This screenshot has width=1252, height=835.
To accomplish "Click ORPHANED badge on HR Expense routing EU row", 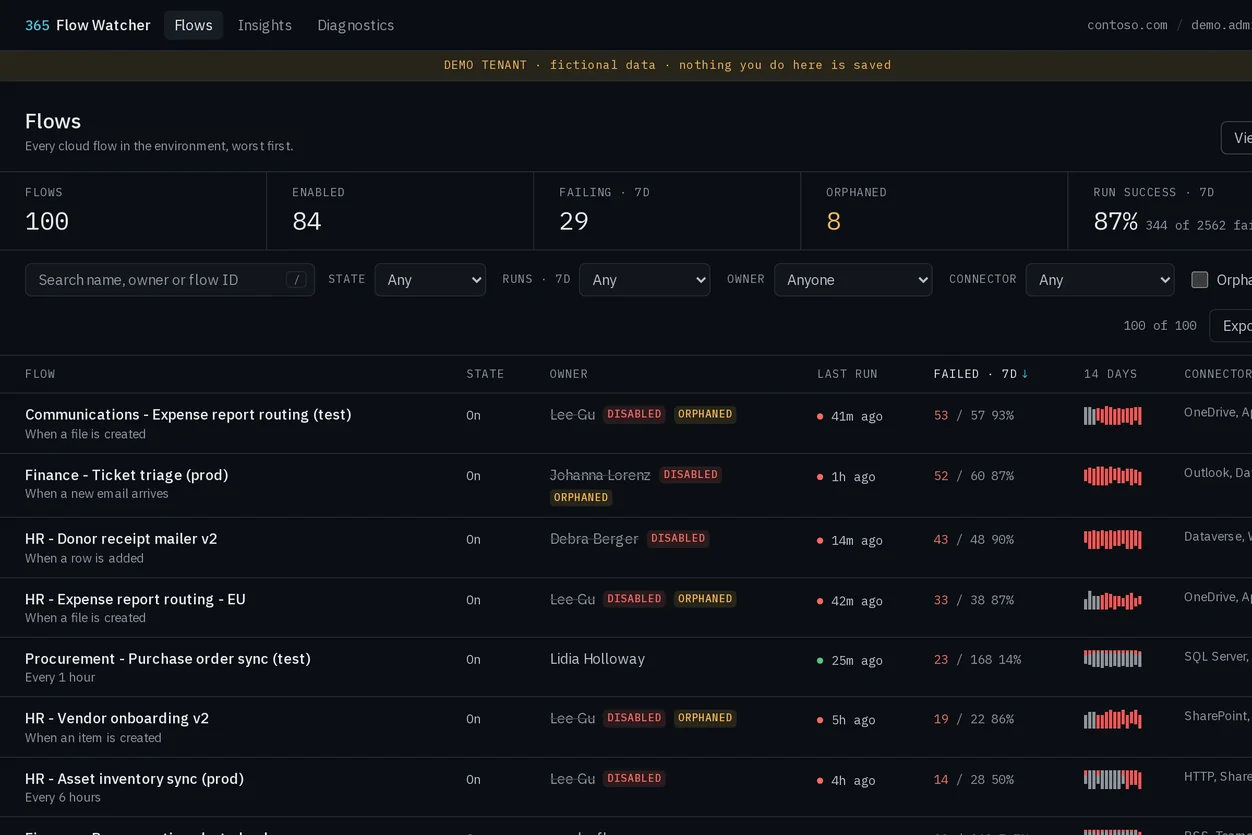I will 705,599.
